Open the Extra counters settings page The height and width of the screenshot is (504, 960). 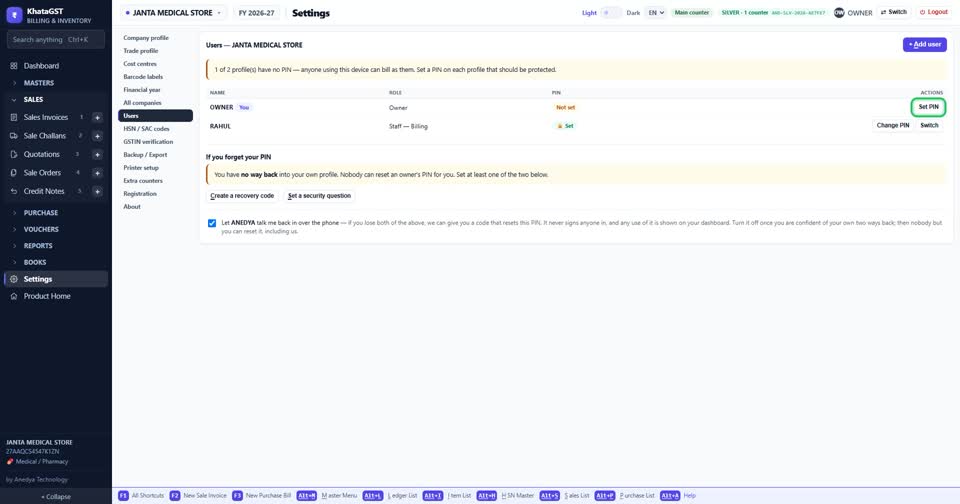pos(155,181)
